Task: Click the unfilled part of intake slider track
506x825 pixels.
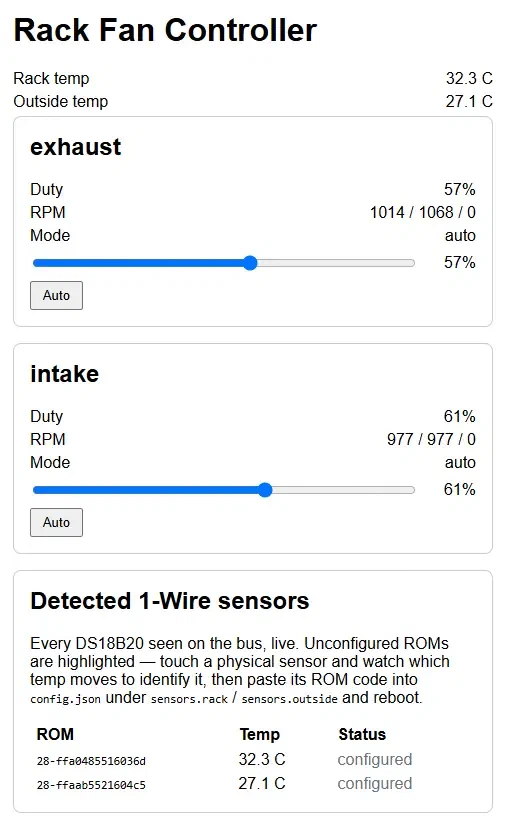Action: pos(343,490)
